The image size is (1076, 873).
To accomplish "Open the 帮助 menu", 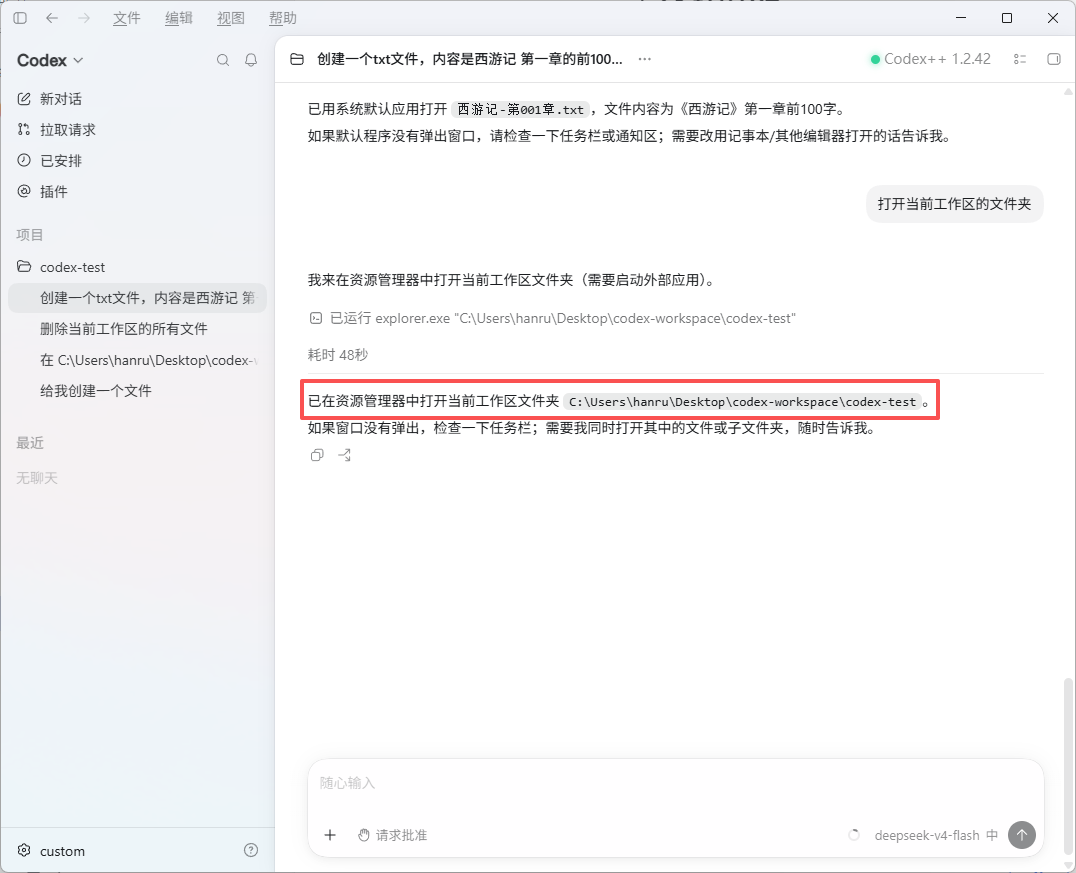I will 283,19.
